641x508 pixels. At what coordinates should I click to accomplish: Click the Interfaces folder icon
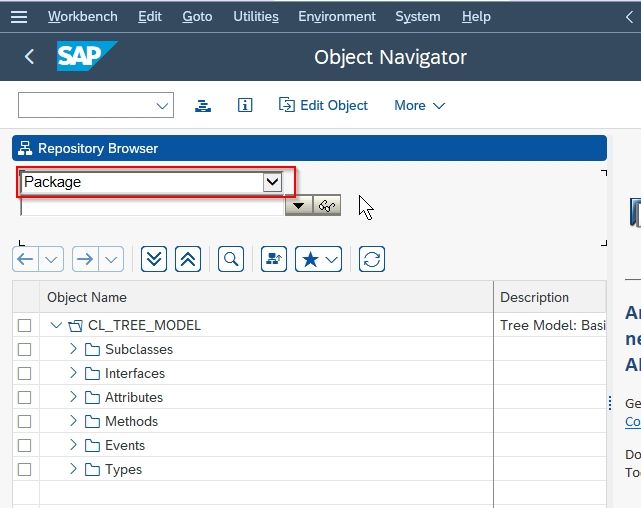pyautogui.click(x=92, y=374)
